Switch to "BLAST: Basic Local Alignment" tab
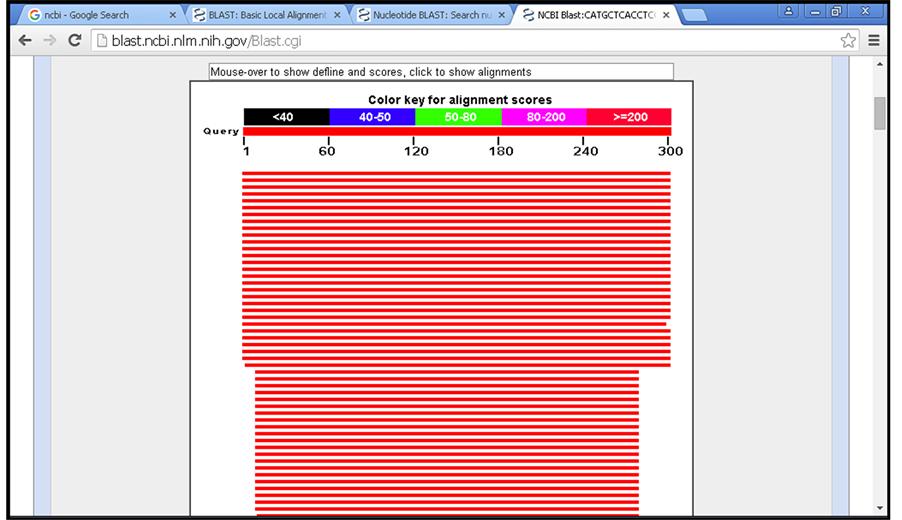Screen dimensions: 902x520 click(260, 16)
